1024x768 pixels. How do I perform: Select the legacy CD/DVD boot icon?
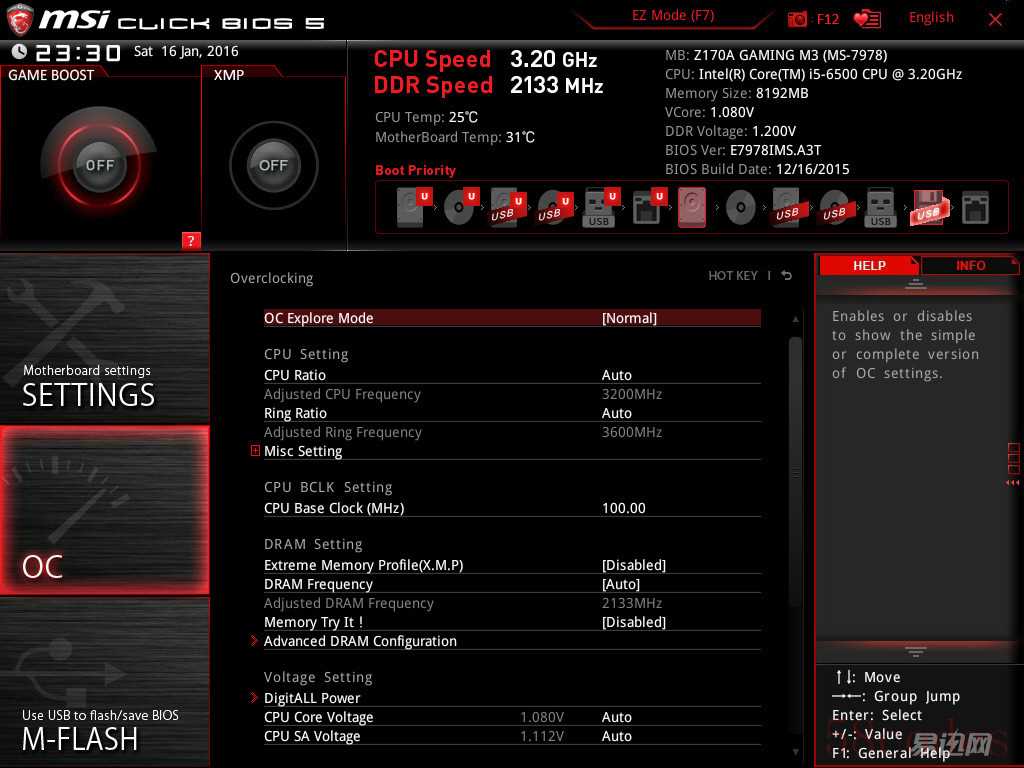(741, 208)
